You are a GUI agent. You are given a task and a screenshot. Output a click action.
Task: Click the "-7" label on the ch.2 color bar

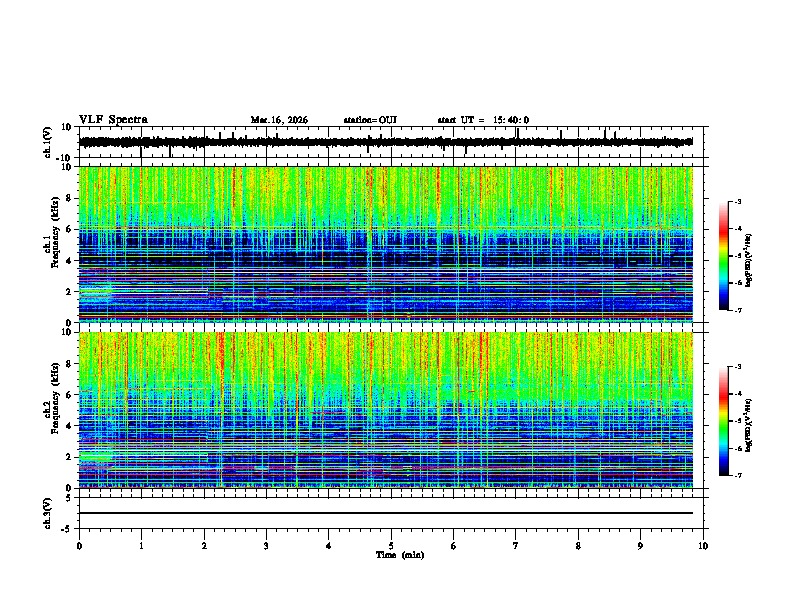pyautogui.click(x=738, y=475)
